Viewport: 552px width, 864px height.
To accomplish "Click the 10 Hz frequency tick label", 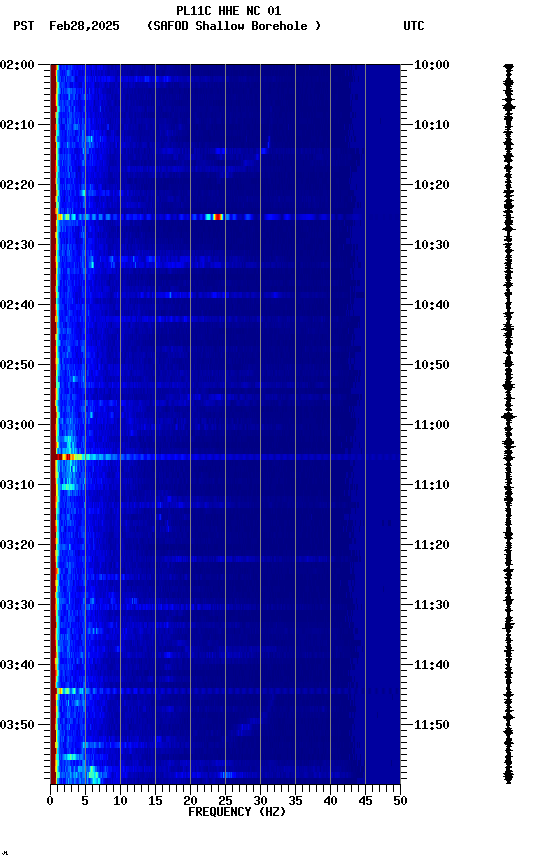I will [120, 801].
